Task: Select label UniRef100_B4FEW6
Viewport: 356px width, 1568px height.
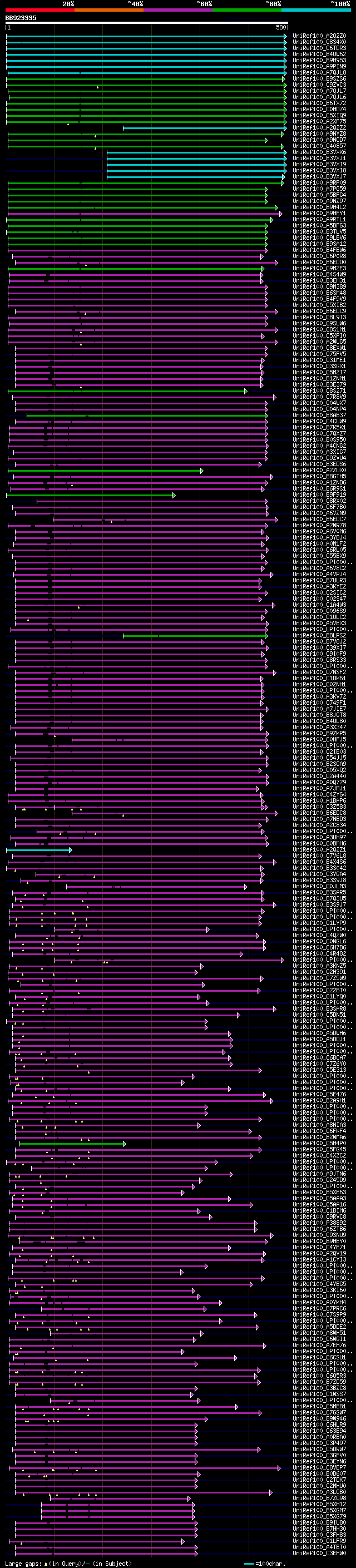Action: tap(319, 250)
